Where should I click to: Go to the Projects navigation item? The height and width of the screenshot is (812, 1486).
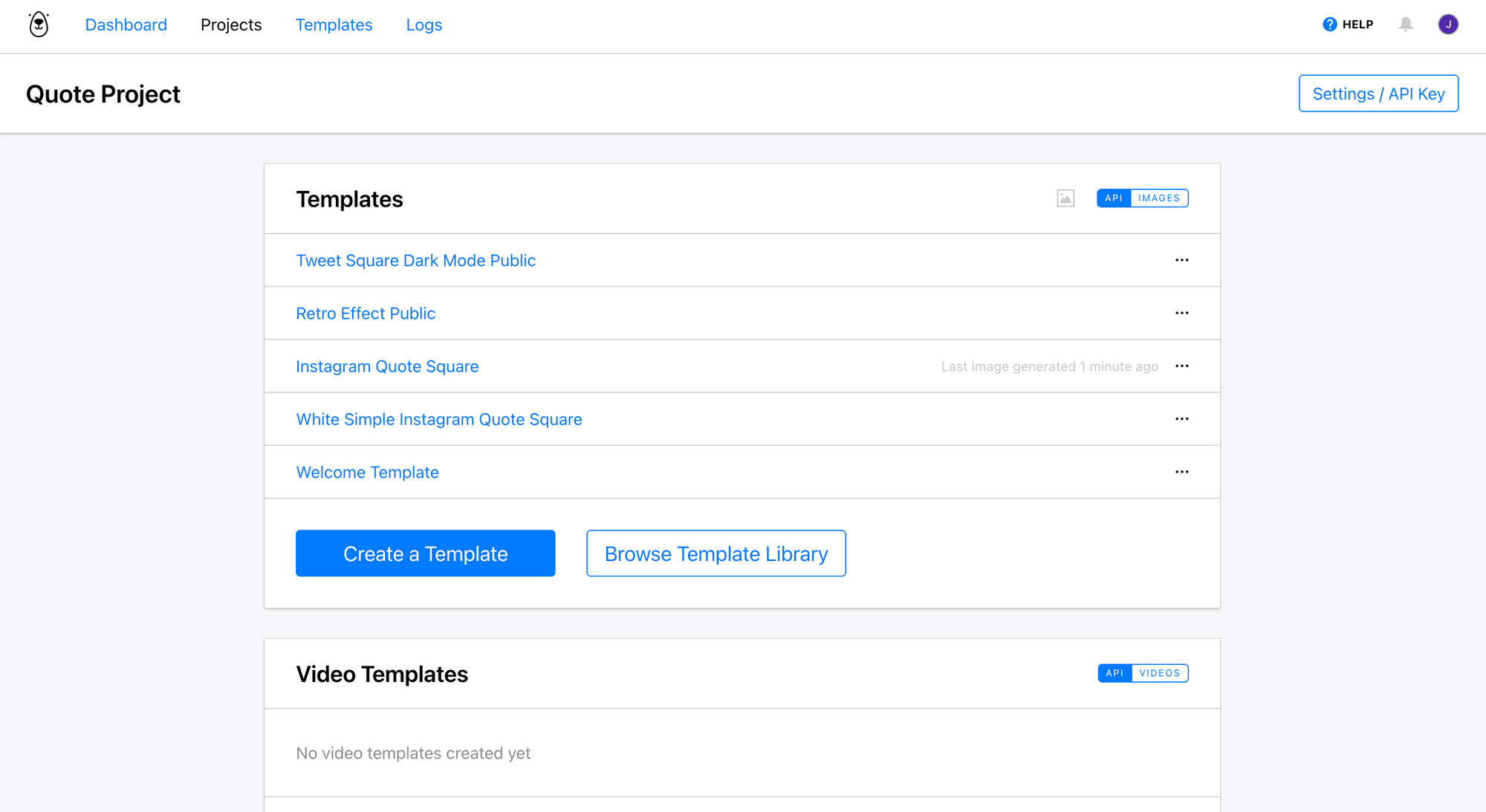(231, 25)
